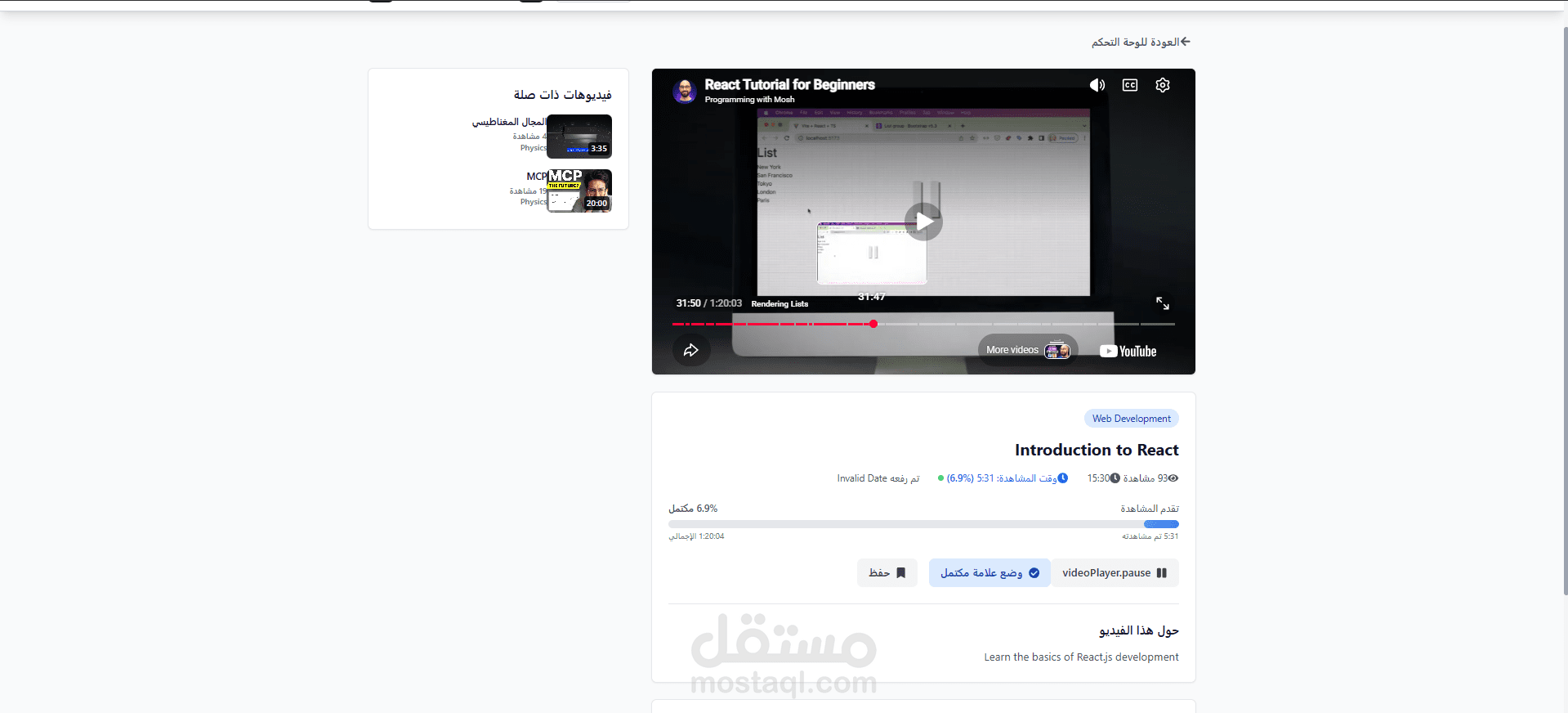Play the video using the center play button
1568x713 pixels.
click(x=923, y=222)
